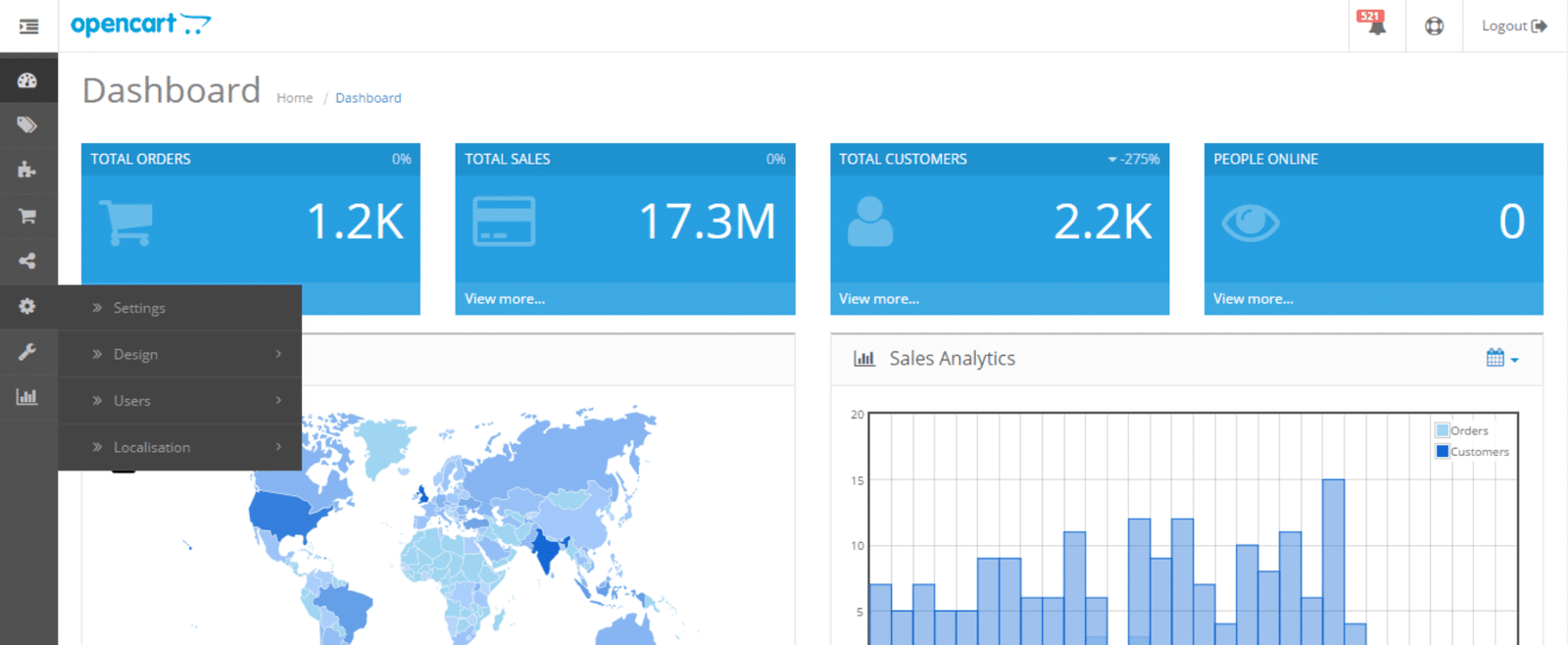Expand the Design submenu arrow
The image size is (1568, 645).
tap(278, 354)
